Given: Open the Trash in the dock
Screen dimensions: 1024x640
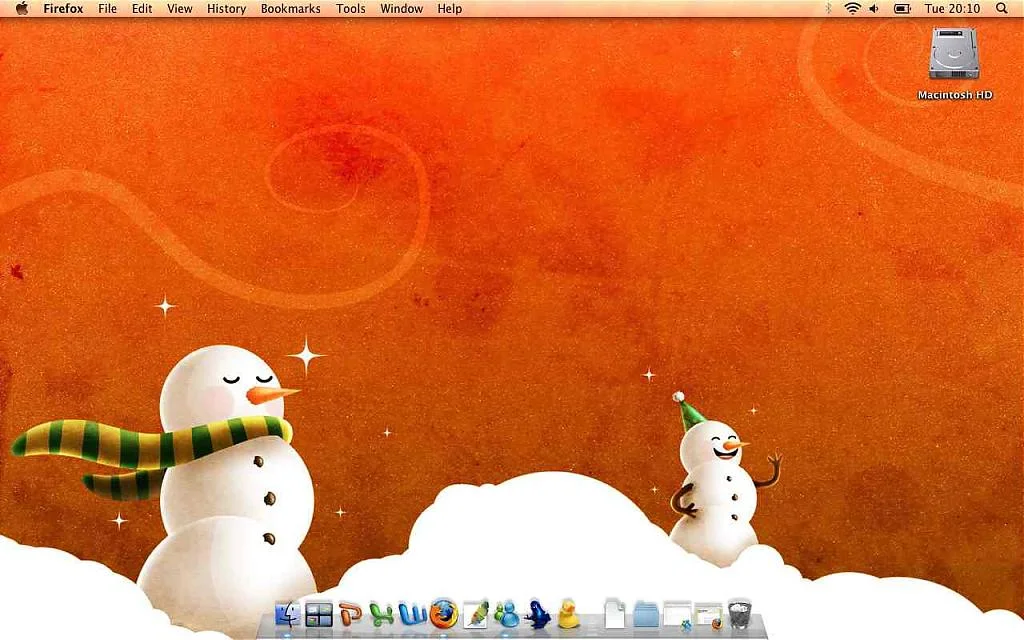Looking at the screenshot, I should click(x=740, y=614).
